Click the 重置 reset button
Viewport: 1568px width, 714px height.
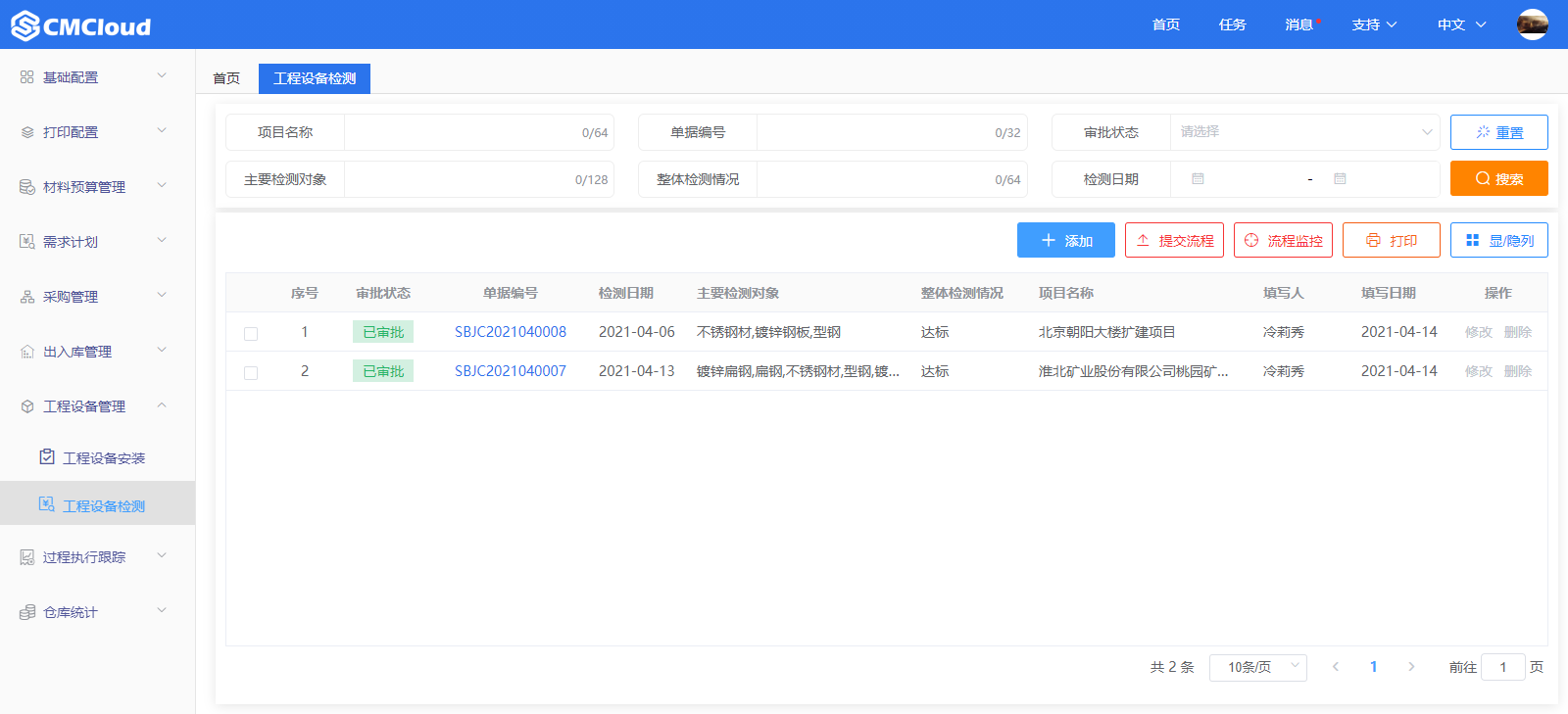tap(1499, 132)
